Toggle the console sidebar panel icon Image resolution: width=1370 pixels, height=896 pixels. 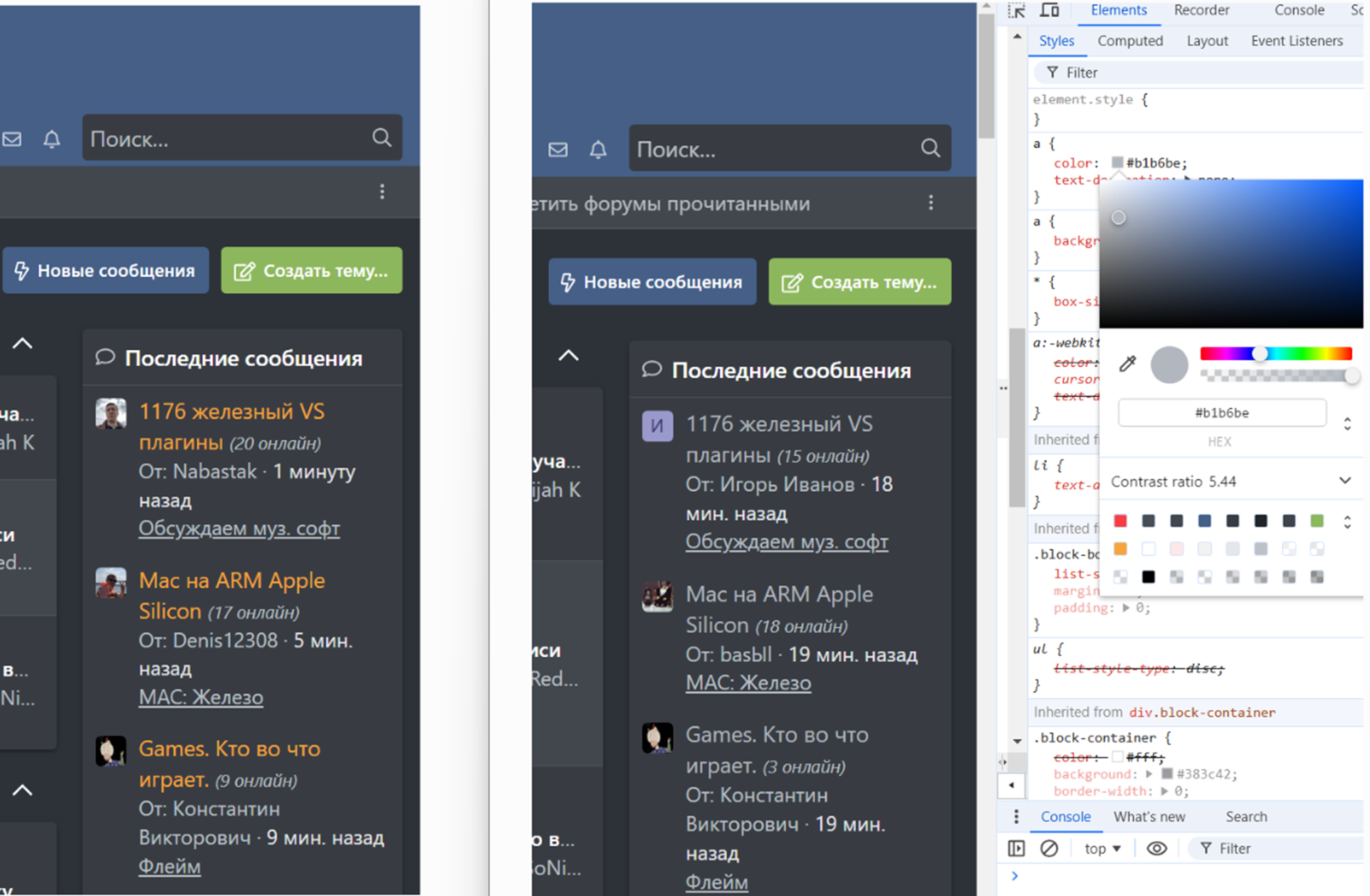point(1016,848)
